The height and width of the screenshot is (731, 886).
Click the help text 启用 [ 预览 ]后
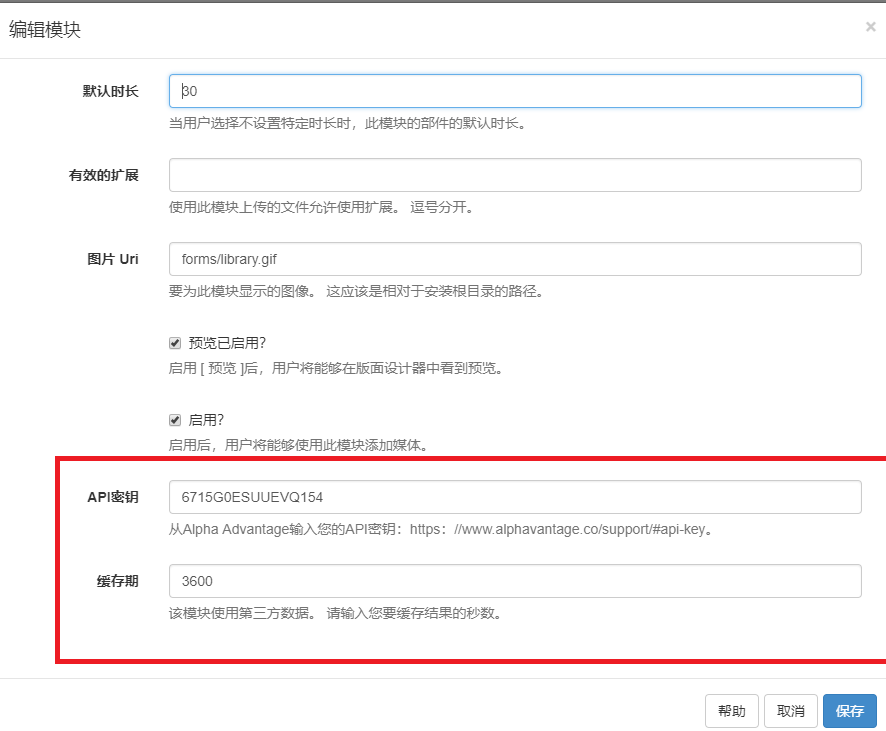(x=337, y=368)
